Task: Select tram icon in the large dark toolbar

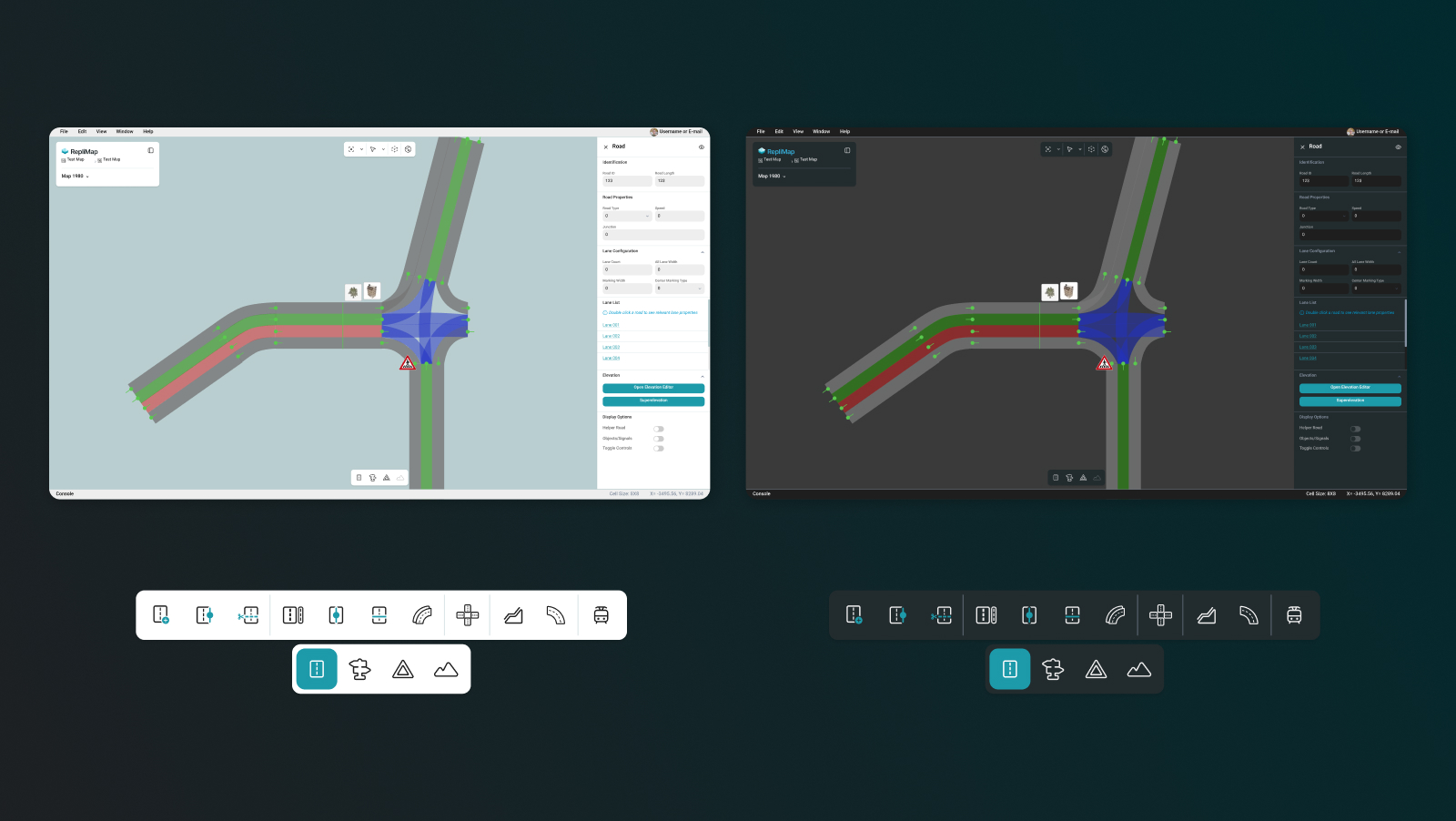Action: coord(1294,615)
